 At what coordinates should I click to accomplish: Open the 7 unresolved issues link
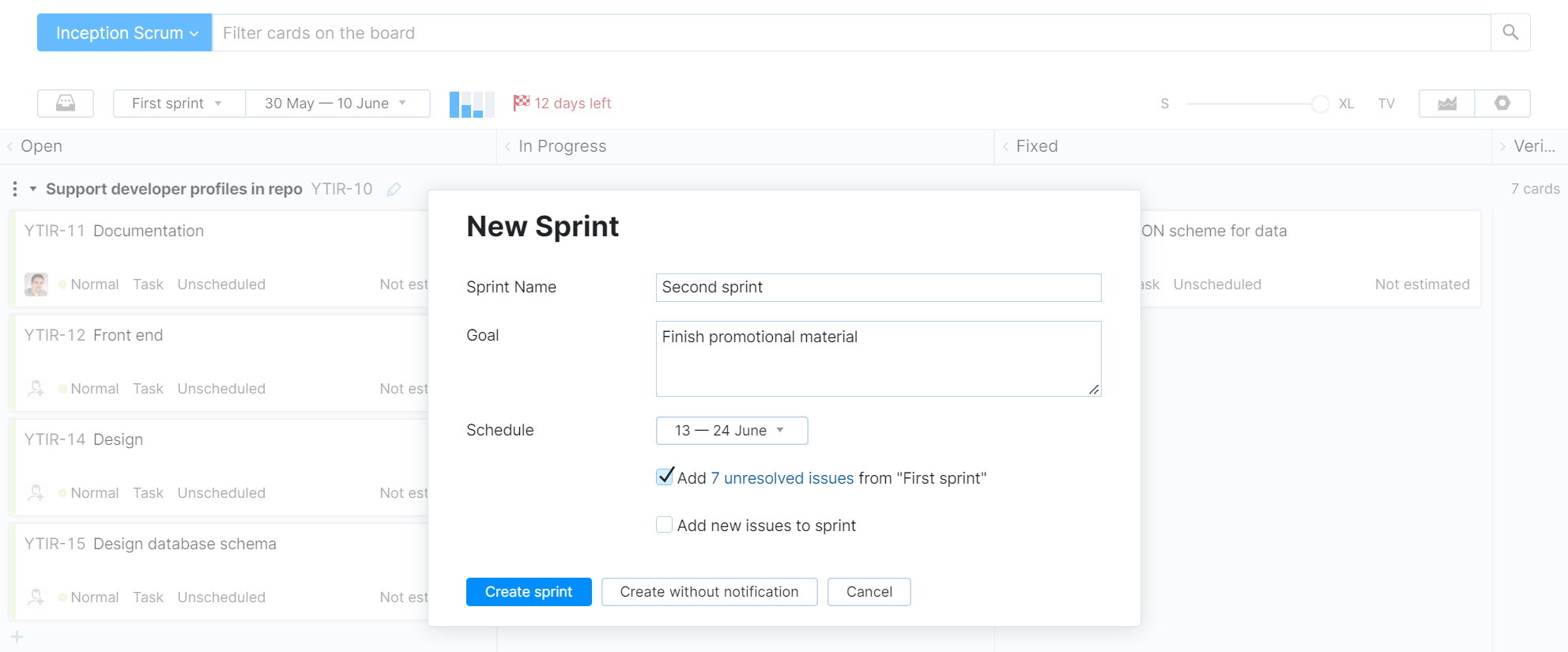[782, 477]
